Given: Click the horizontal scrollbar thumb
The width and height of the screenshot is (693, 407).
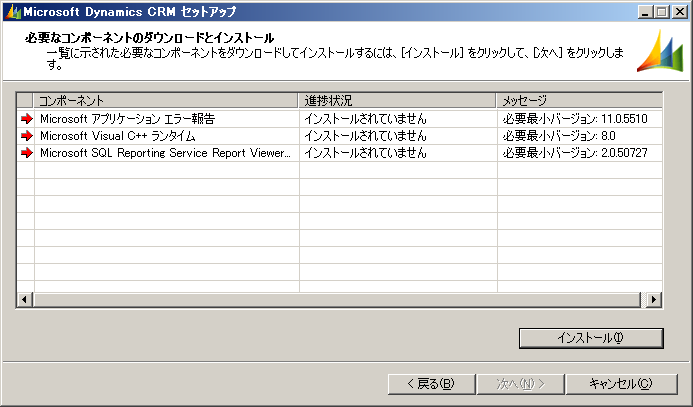Looking at the screenshot, I should click(337, 300).
